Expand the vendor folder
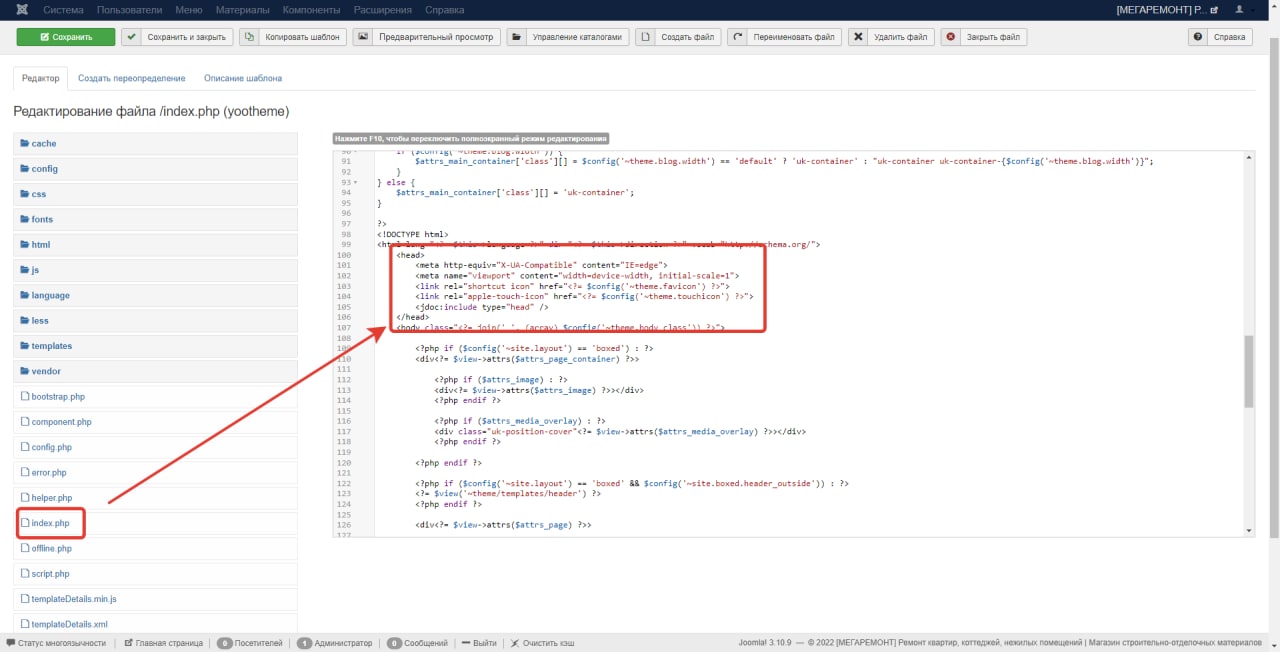1280x652 pixels. coord(155,371)
